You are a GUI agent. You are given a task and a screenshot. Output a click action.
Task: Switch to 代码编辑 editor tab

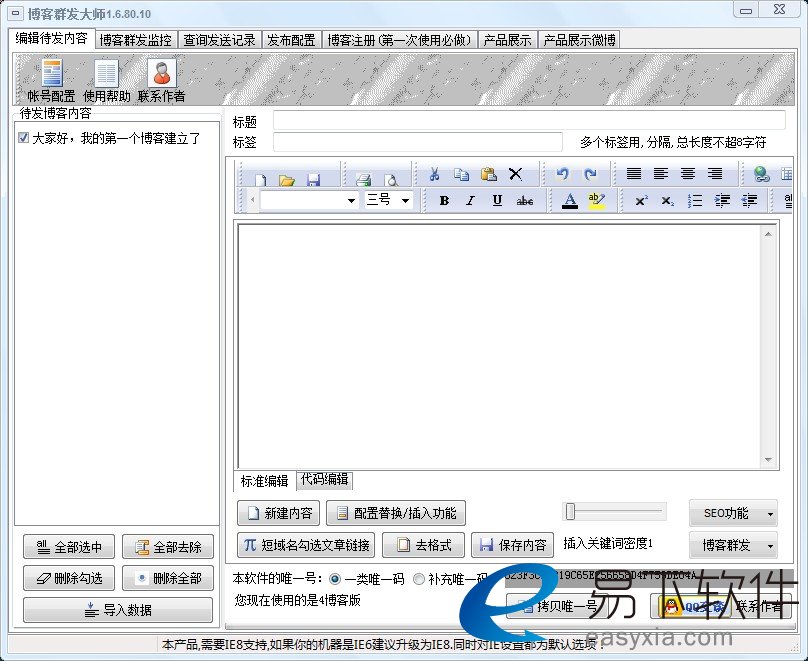point(324,479)
